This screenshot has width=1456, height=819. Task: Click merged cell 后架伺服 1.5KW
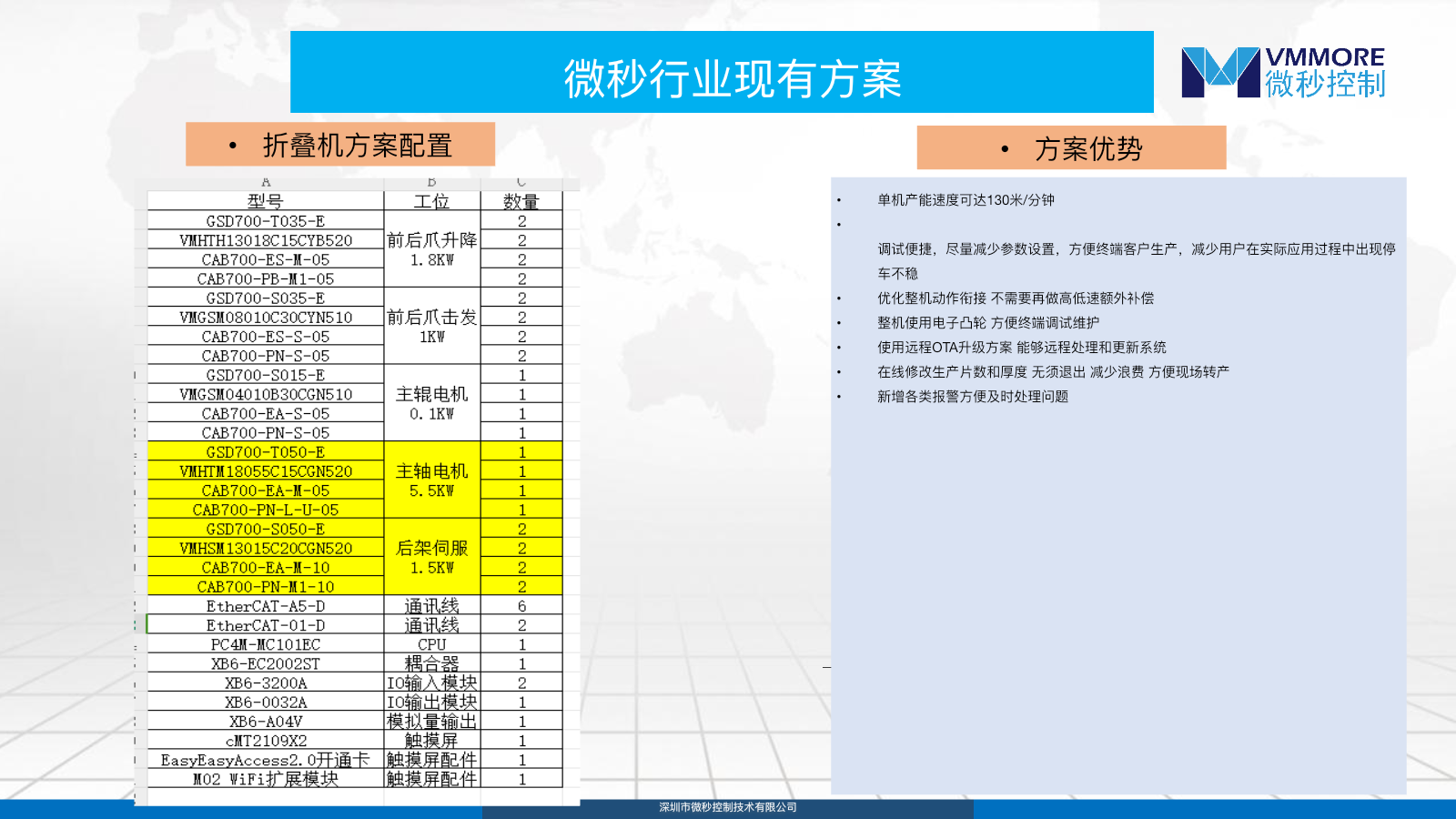pyautogui.click(x=432, y=558)
